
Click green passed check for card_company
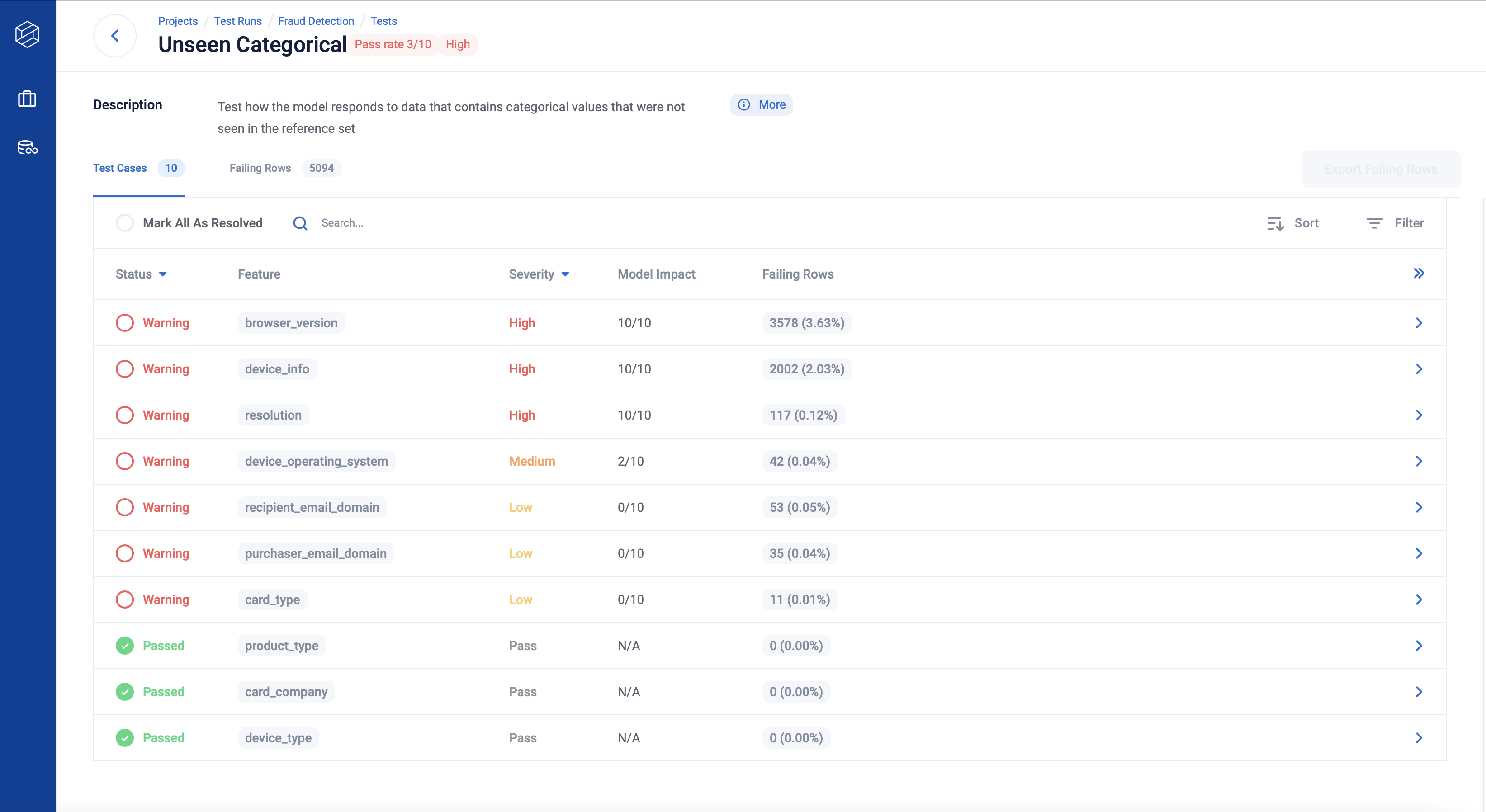[x=125, y=692]
